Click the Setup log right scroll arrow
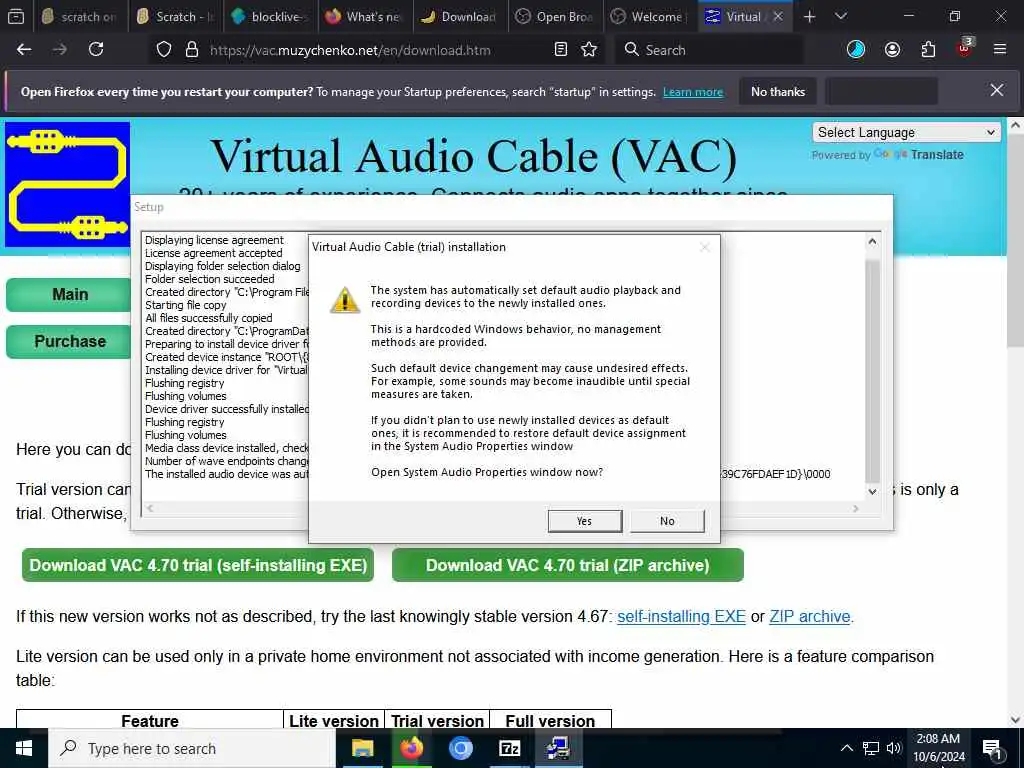1024x768 pixels. [x=856, y=508]
